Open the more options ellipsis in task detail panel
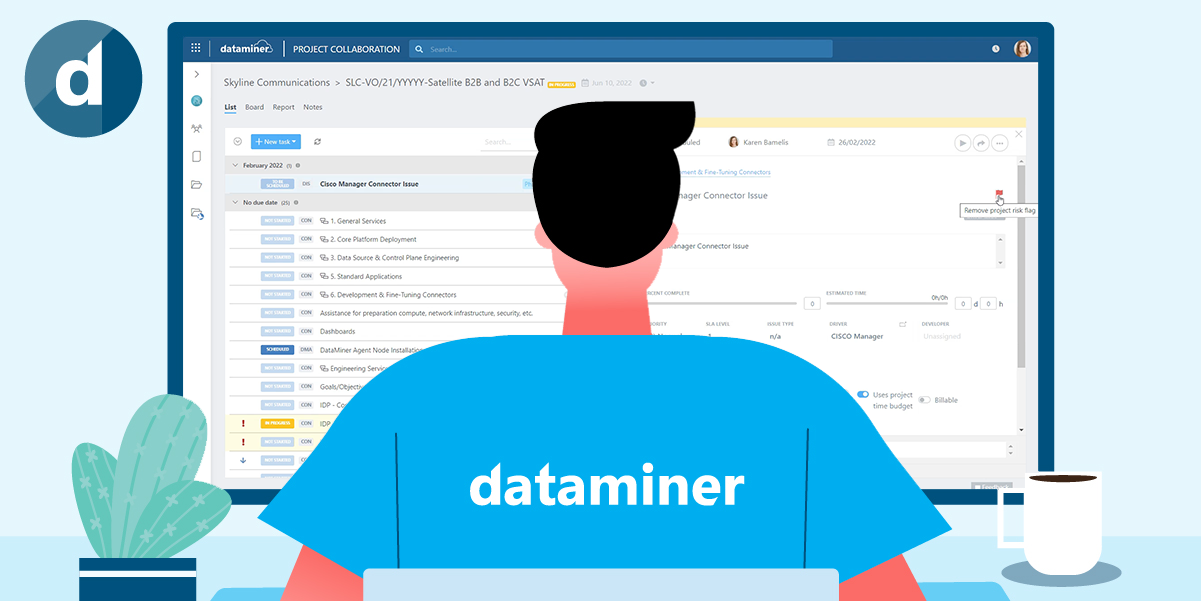This screenshot has width=1201, height=601. click(x=999, y=143)
